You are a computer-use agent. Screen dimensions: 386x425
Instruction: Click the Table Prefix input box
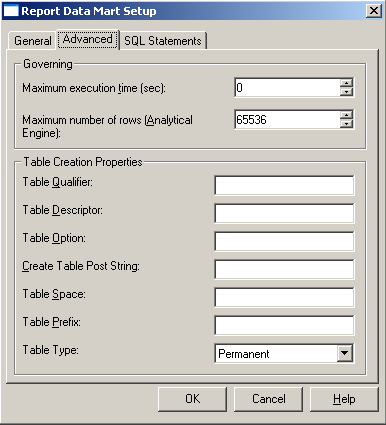pyautogui.click(x=284, y=325)
